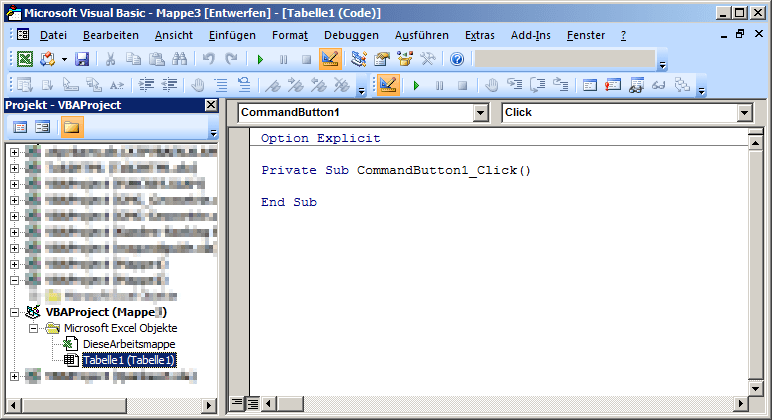Click the Insert UserForm toolbar icon
This screenshot has width=772, height=420.
point(47,60)
